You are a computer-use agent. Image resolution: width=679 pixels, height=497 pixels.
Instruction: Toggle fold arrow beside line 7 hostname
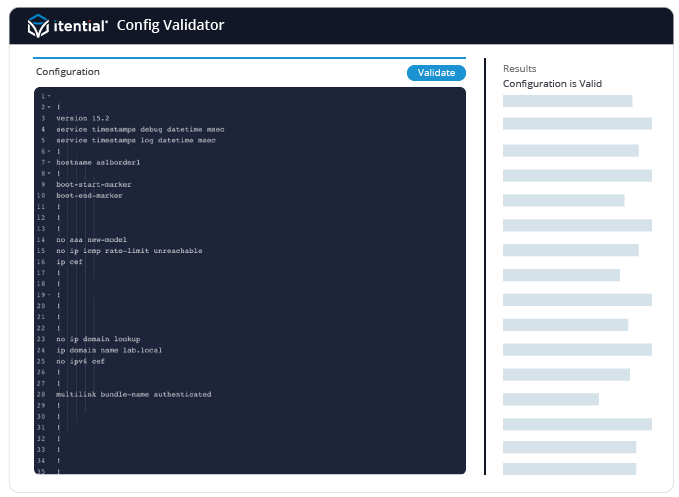pos(49,162)
